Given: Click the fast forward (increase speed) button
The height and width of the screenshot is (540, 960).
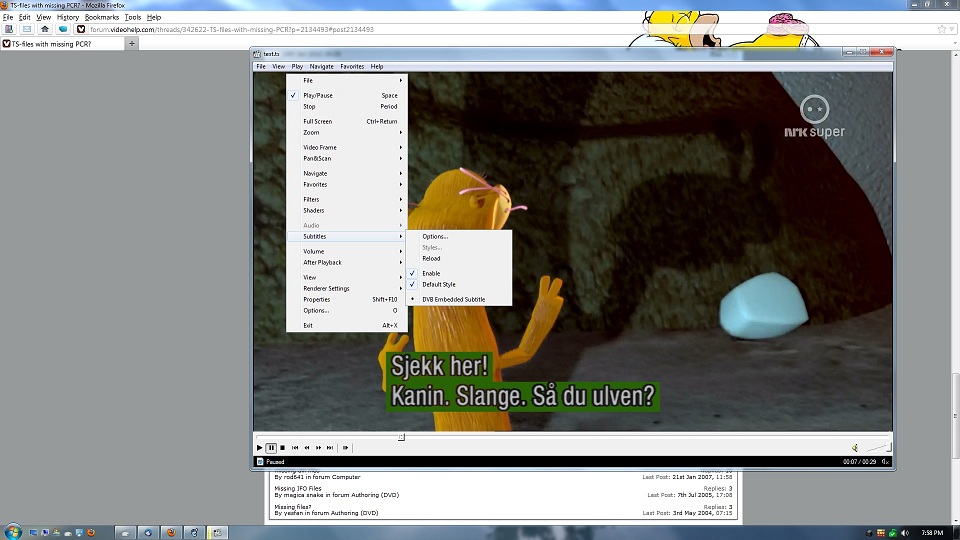Looking at the screenshot, I should click(318, 448).
